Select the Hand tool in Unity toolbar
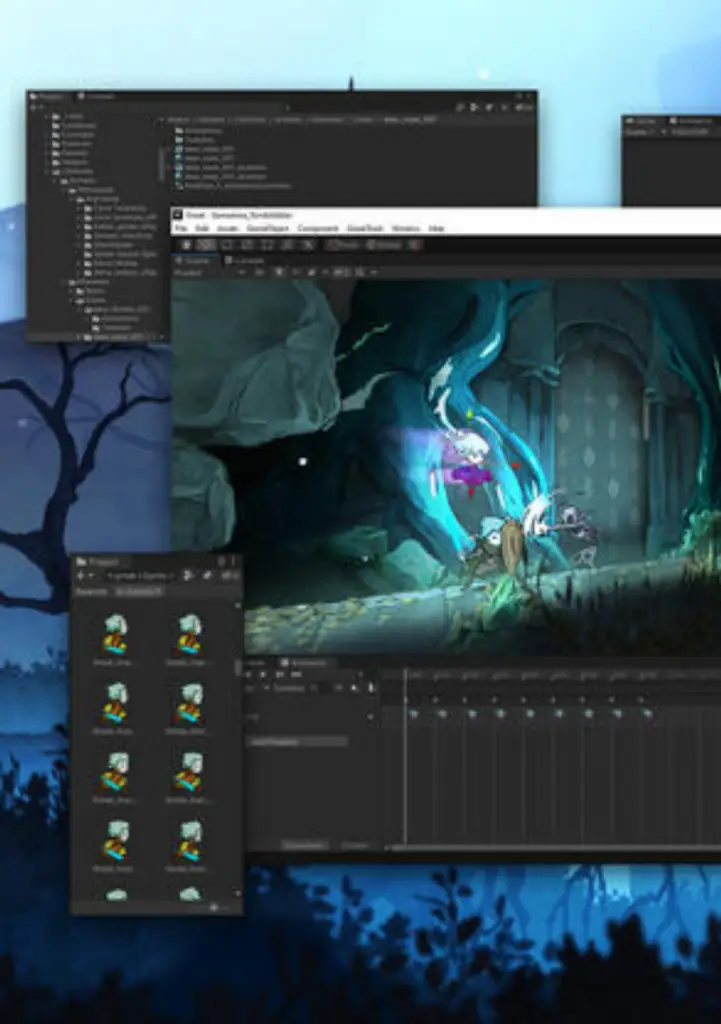 tap(185, 245)
